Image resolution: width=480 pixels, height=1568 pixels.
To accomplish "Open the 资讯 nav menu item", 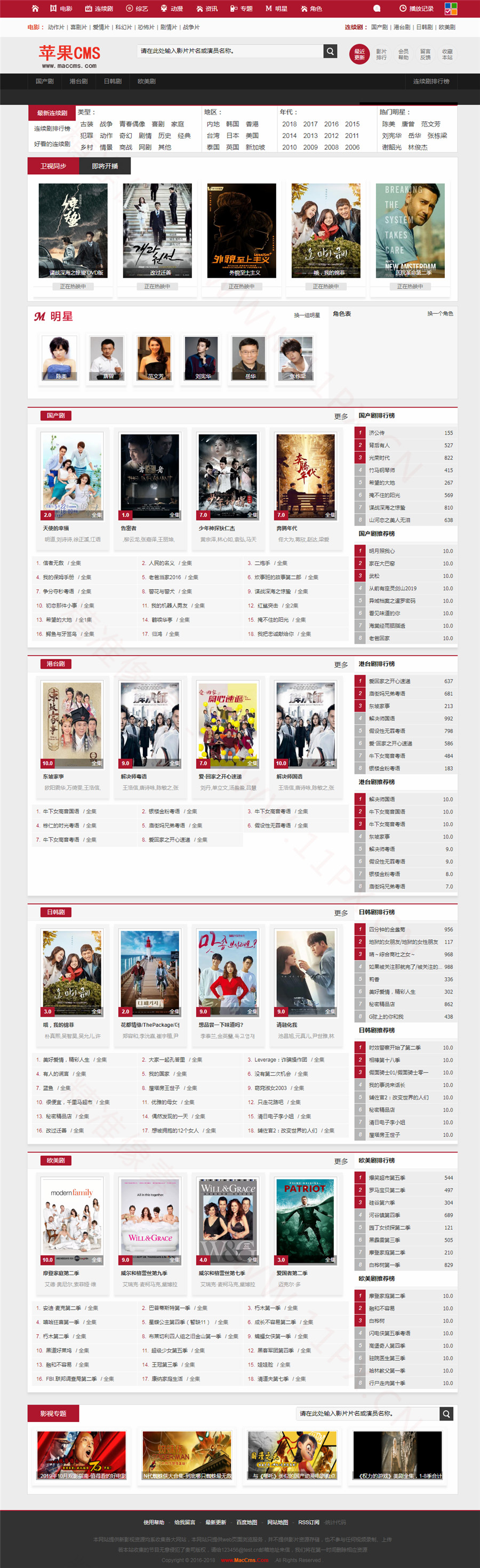I will (206, 9).
